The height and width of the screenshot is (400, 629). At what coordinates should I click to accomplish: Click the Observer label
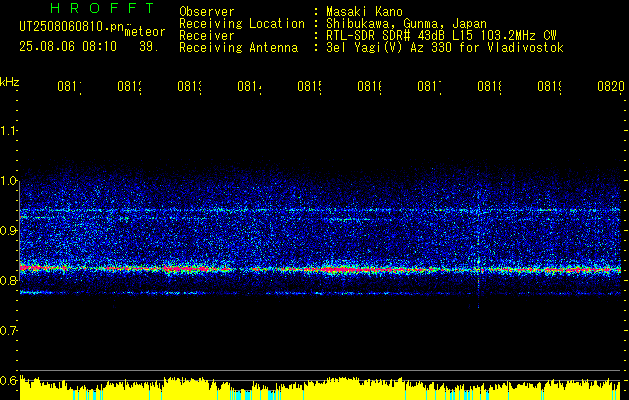207,12
